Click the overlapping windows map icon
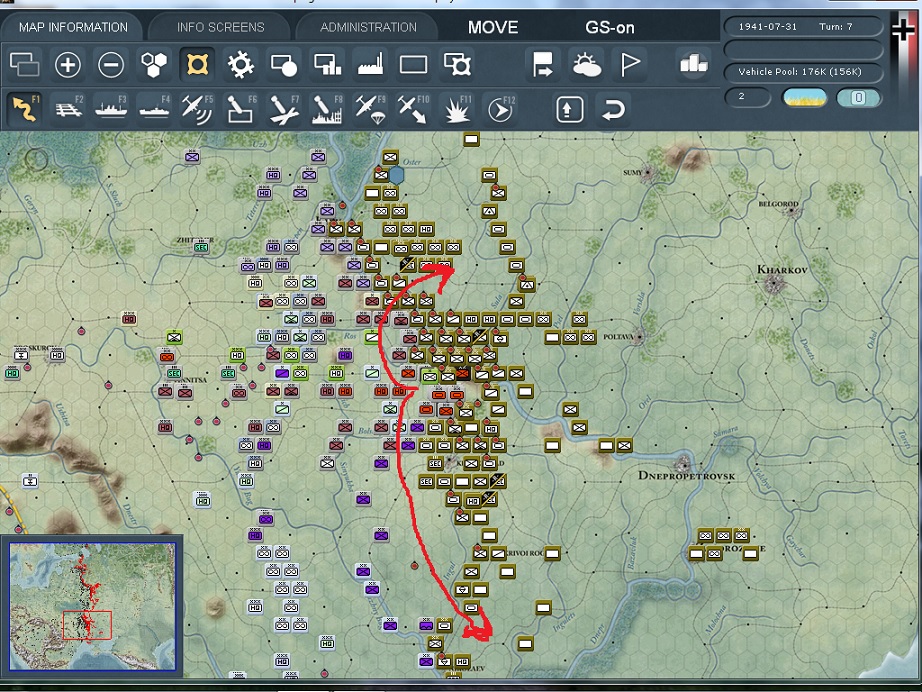This screenshot has width=922, height=692. point(25,64)
